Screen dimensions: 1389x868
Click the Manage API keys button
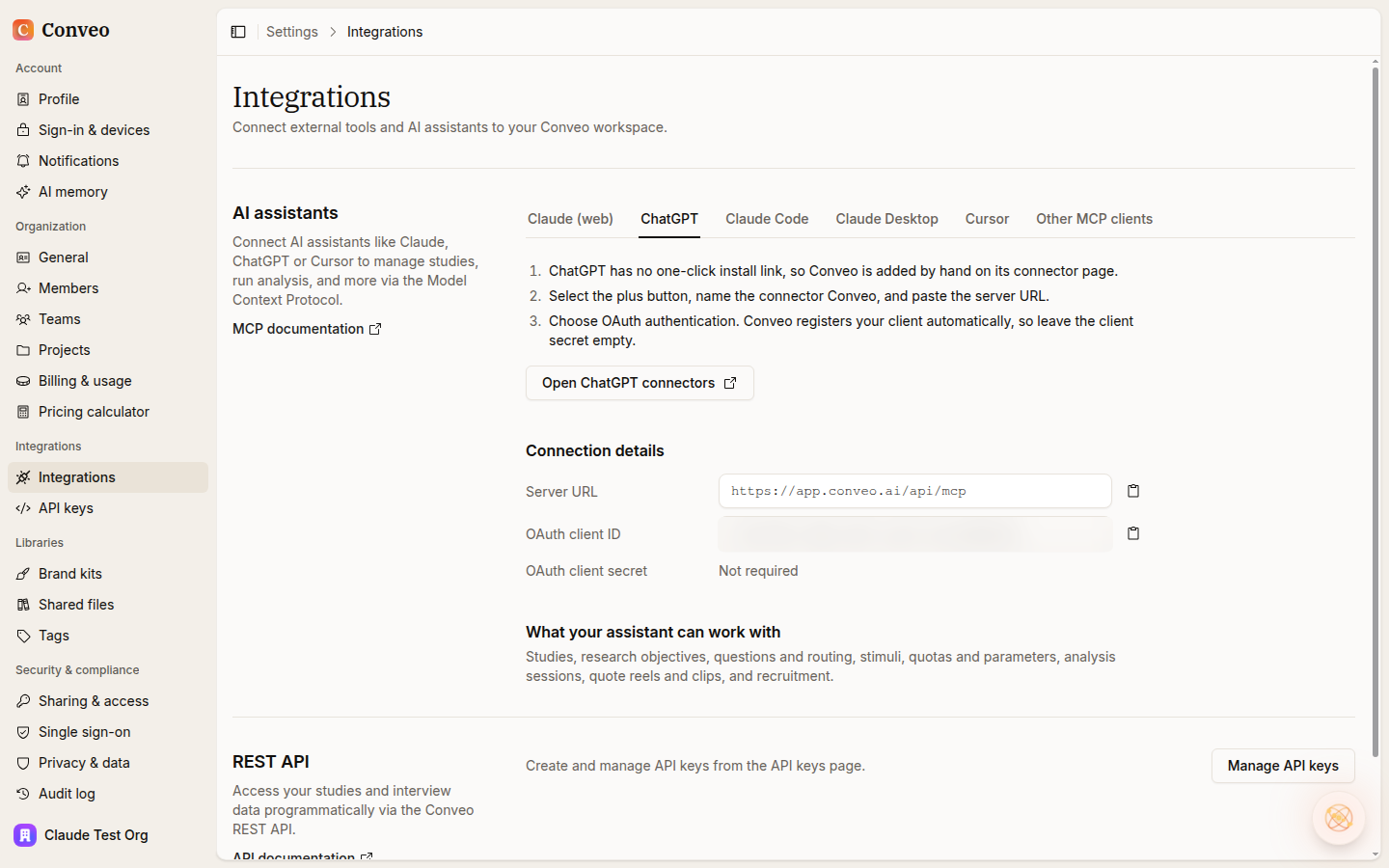coord(1283,766)
